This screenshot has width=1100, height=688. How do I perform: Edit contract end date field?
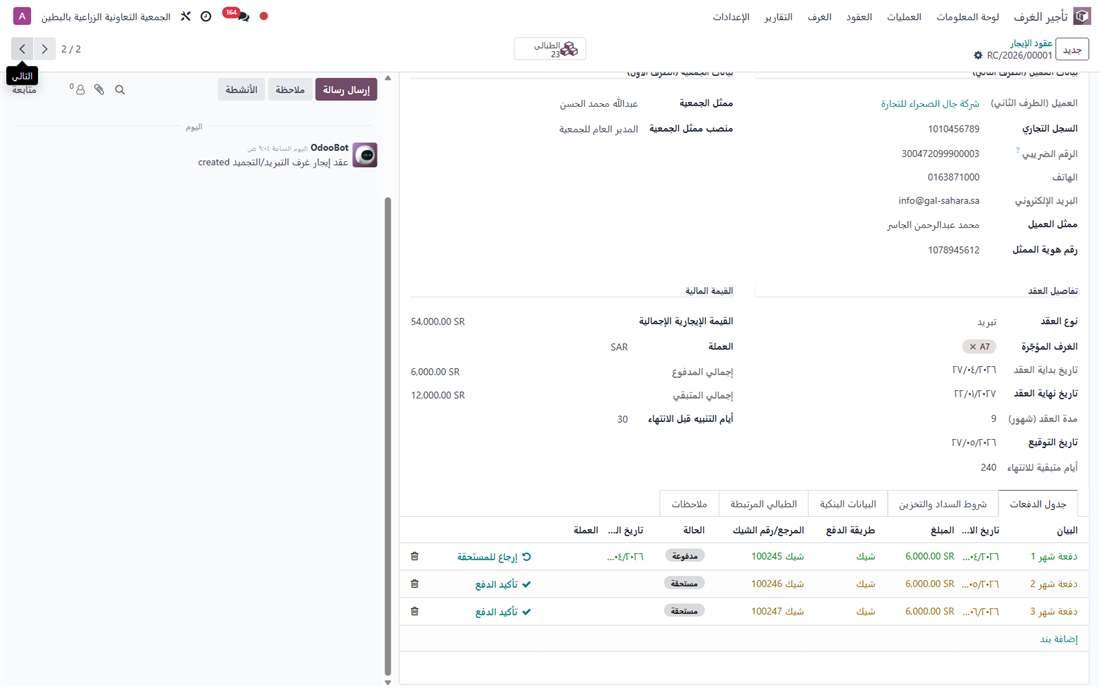click(974, 394)
